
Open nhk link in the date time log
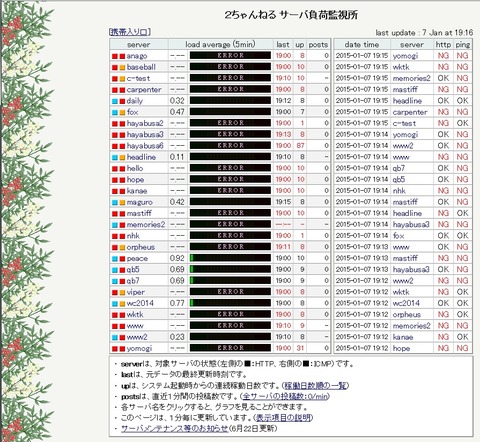[399, 191]
